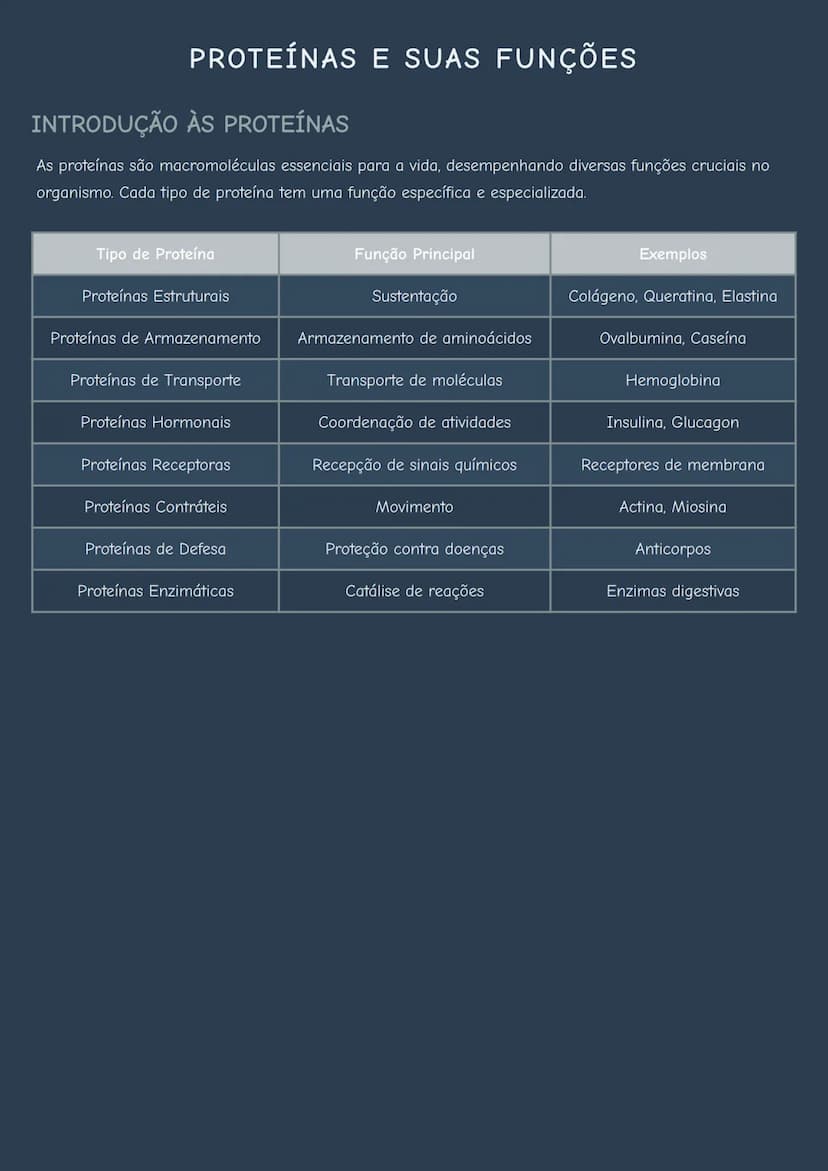
Task: Click the Proteínas de Defesa cell
Action: [155, 549]
